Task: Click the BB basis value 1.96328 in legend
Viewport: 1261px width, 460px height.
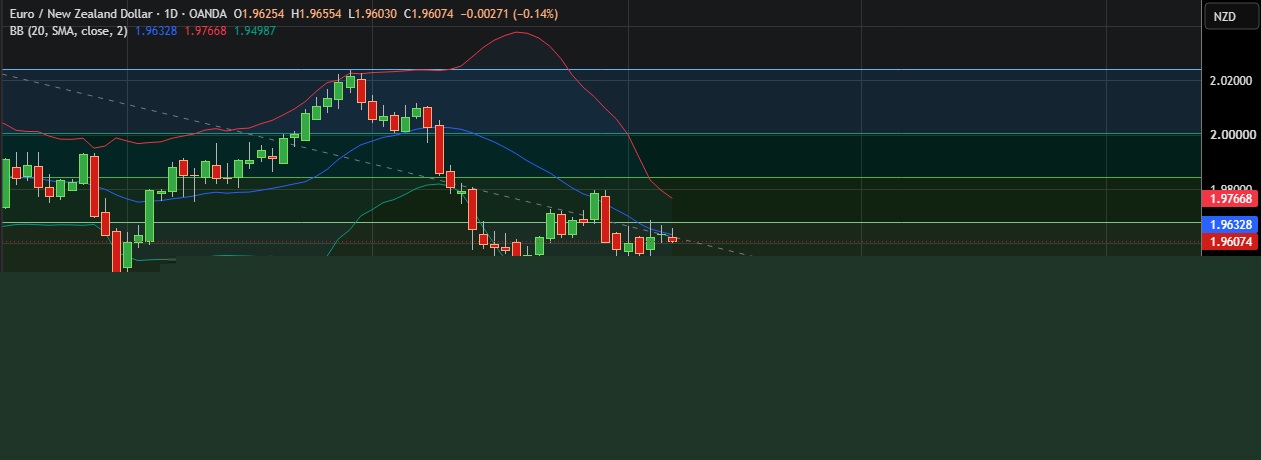Action: click(155, 31)
